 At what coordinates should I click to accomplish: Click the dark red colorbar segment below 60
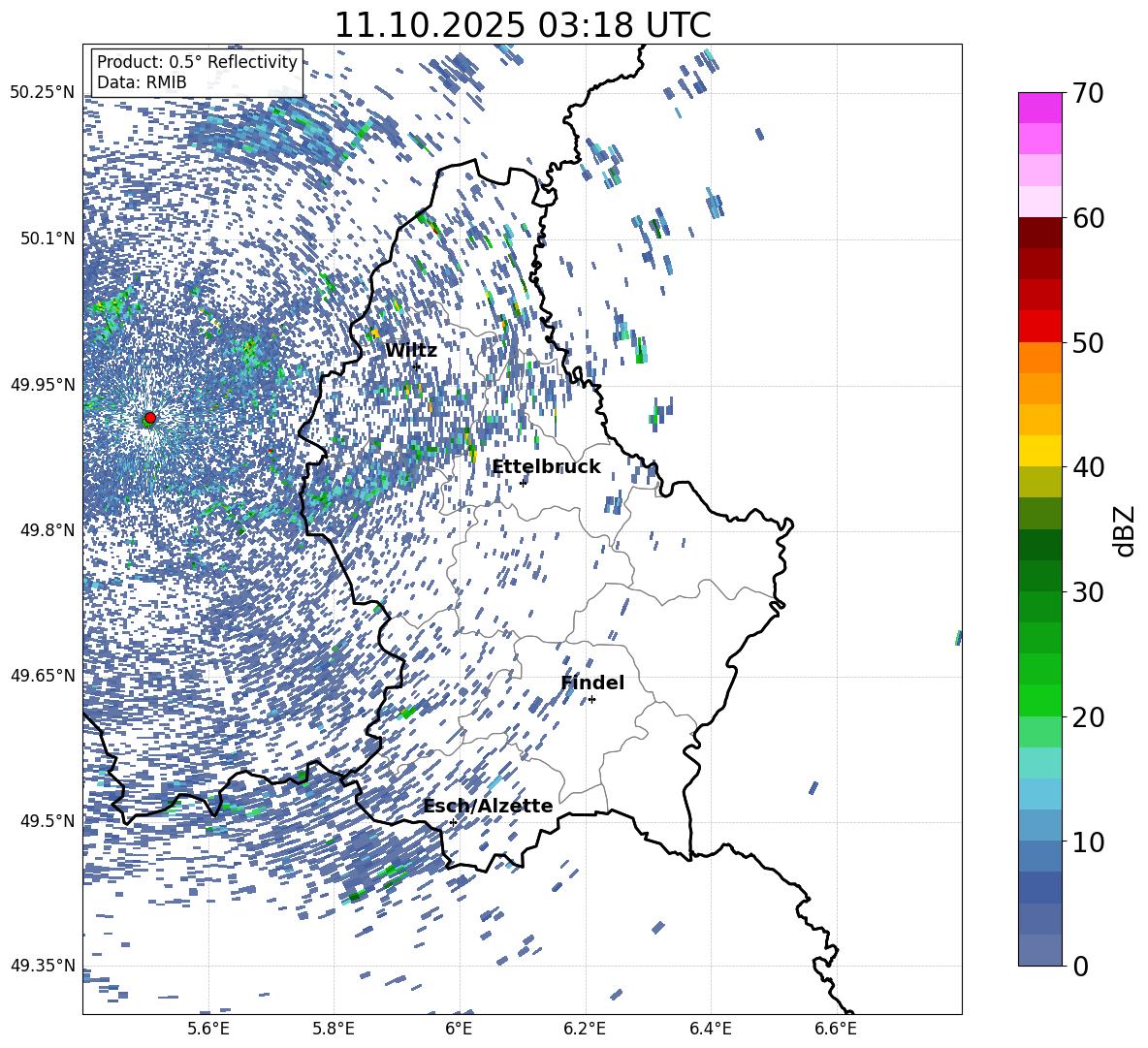click(1039, 233)
